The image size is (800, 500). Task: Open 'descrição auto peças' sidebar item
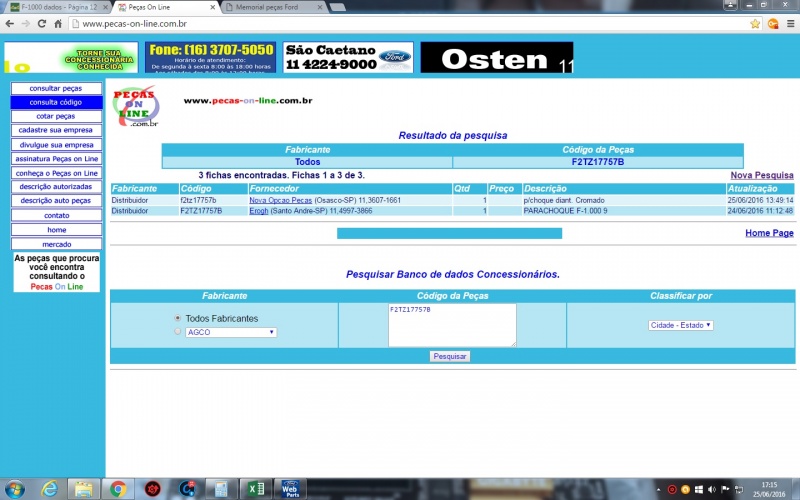(x=56, y=201)
